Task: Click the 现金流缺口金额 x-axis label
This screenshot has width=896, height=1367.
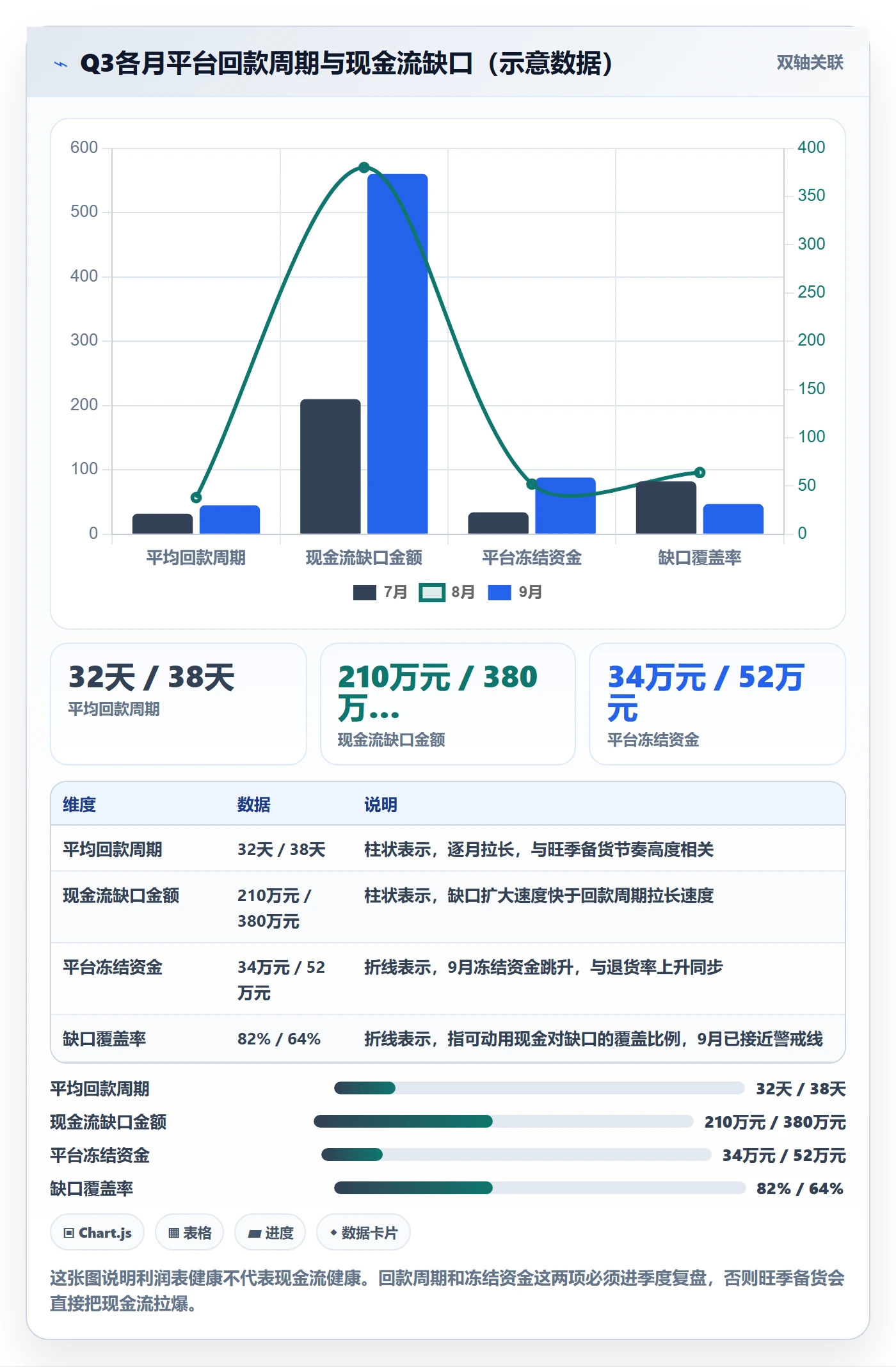Action: click(x=364, y=557)
